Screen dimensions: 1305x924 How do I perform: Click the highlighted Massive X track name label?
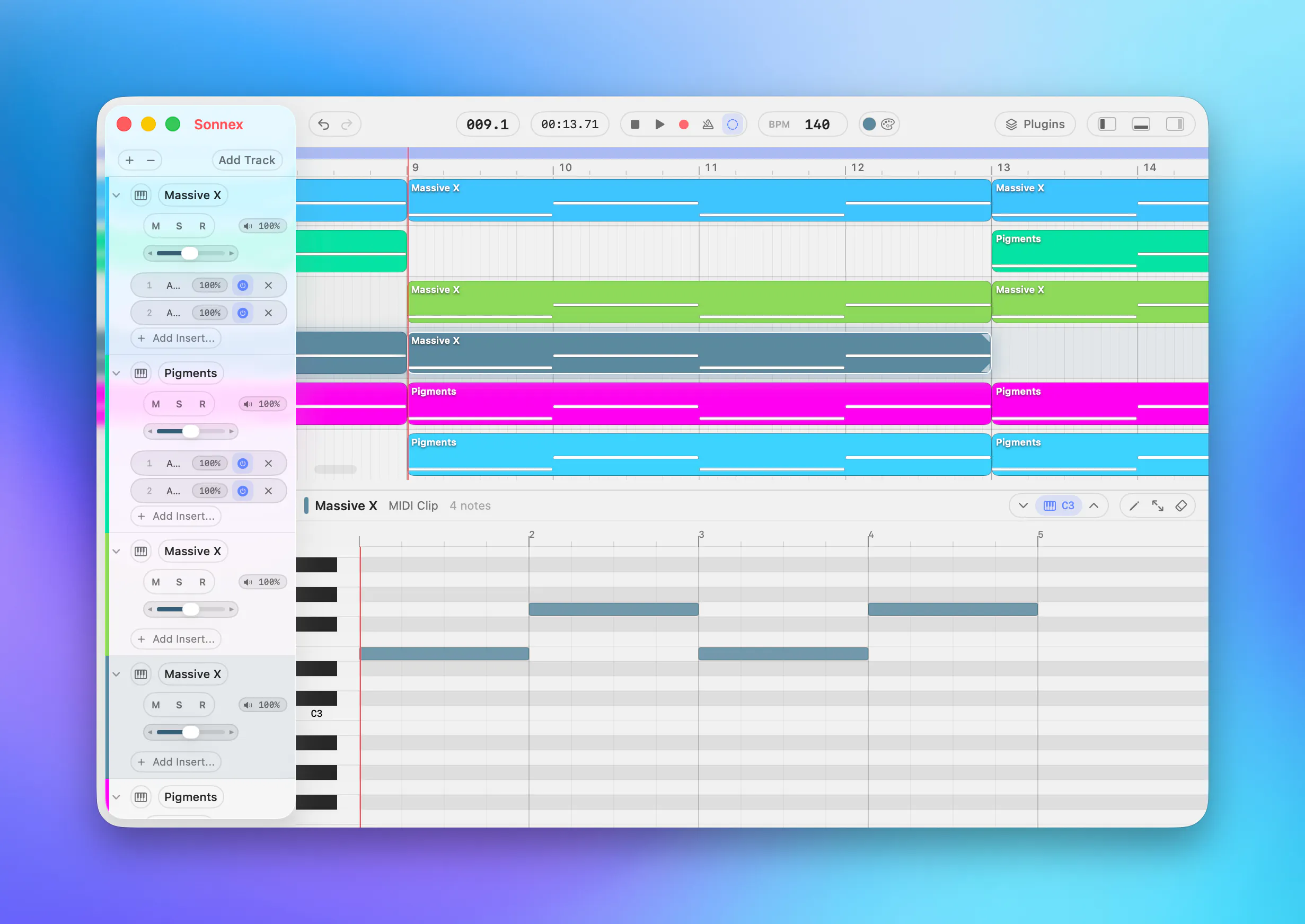click(x=193, y=675)
